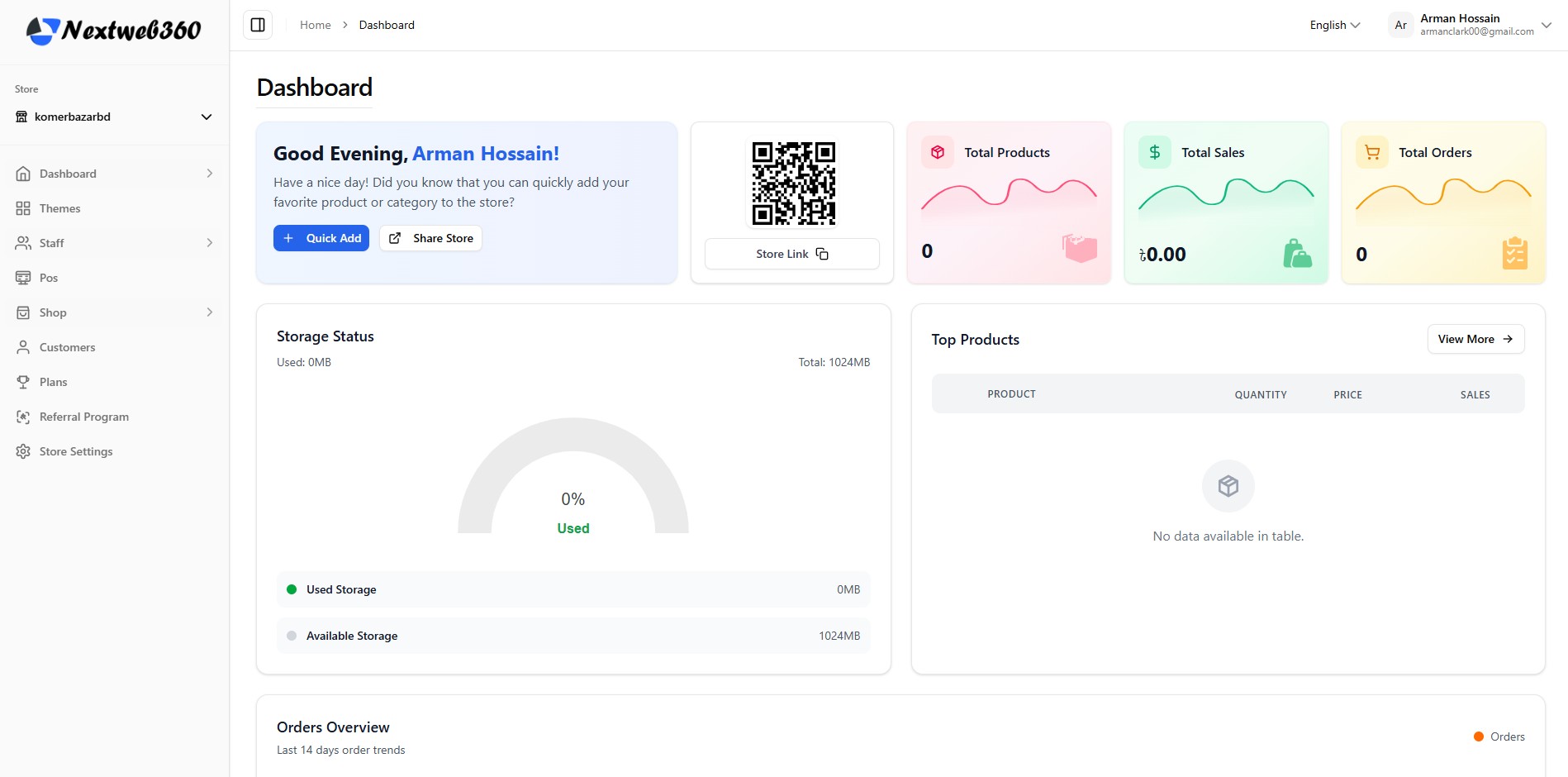This screenshot has width=1568, height=777.
Task: Click the Total Sales dollar icon
Action: (1154, 152)
